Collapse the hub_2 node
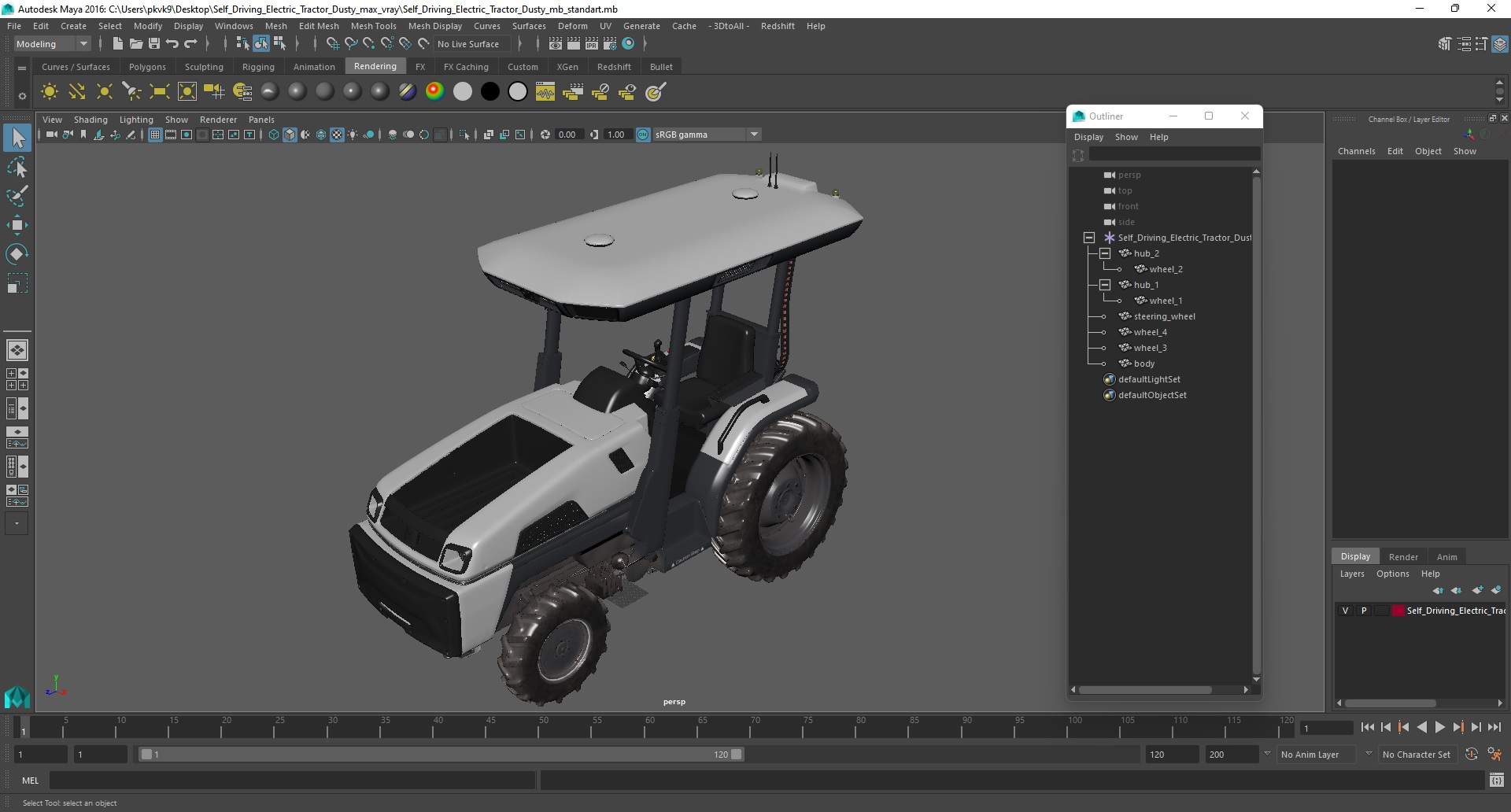1511x812 pixels. [x=1105, y=253]
